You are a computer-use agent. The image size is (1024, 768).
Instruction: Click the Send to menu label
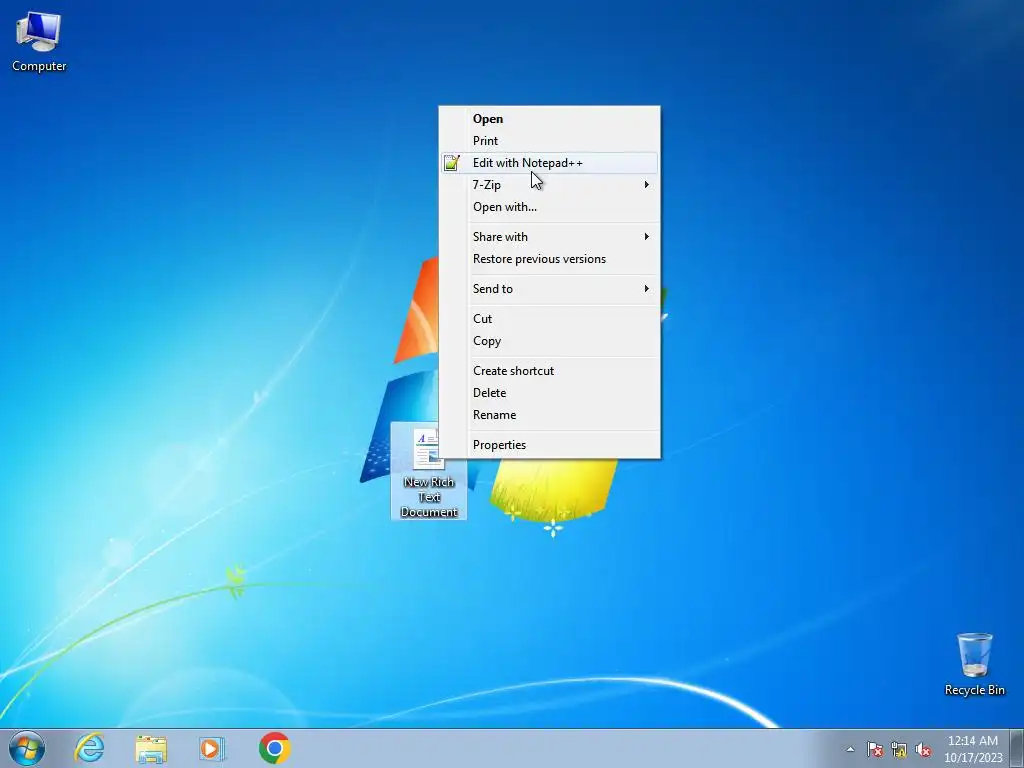(492, 289)
